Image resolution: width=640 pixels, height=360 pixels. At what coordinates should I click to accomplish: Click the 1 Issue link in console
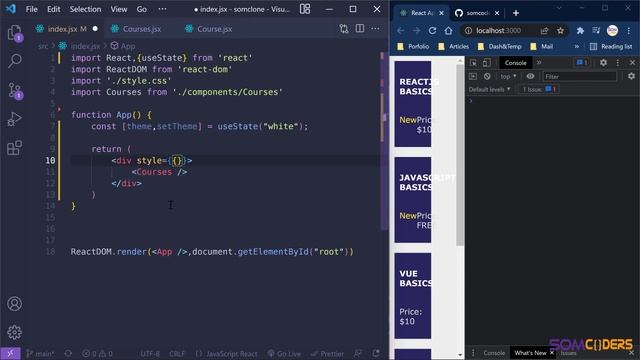click(x=539, y=89)
